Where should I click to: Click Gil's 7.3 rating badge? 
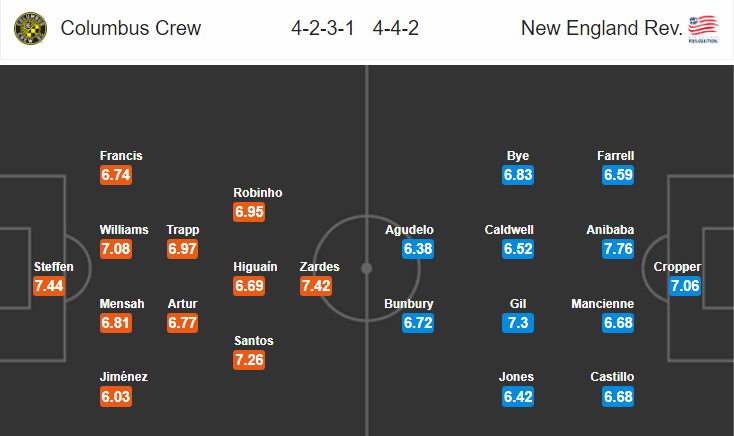coord(518,323)
